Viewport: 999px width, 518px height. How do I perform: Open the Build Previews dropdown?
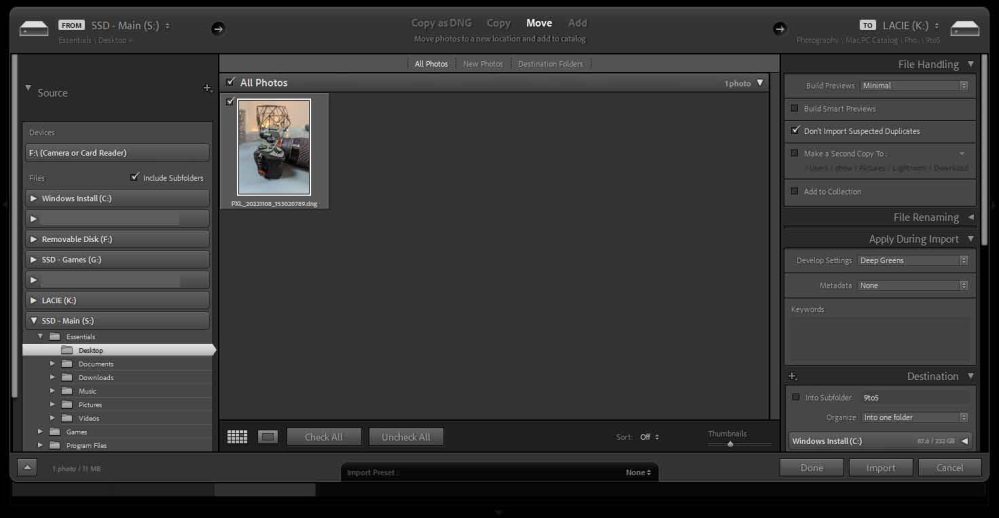click(x=914, y=86)
